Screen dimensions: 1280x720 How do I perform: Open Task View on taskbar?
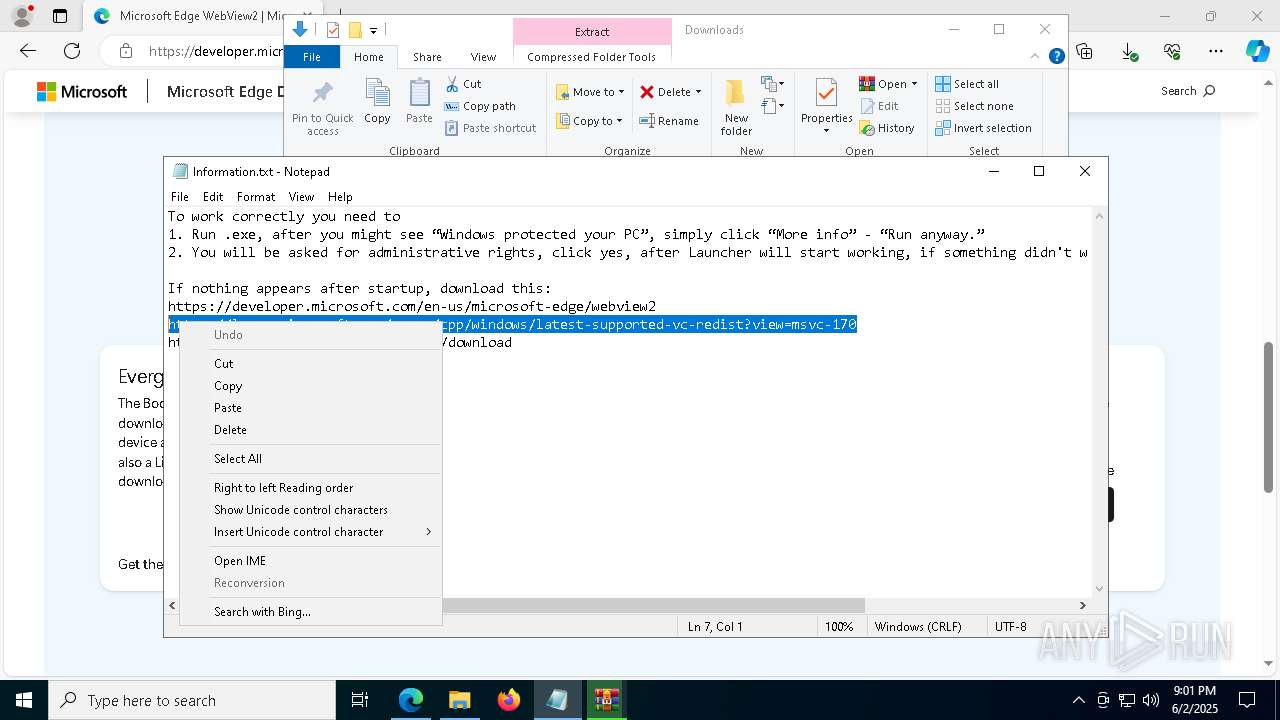click(360, 700)
